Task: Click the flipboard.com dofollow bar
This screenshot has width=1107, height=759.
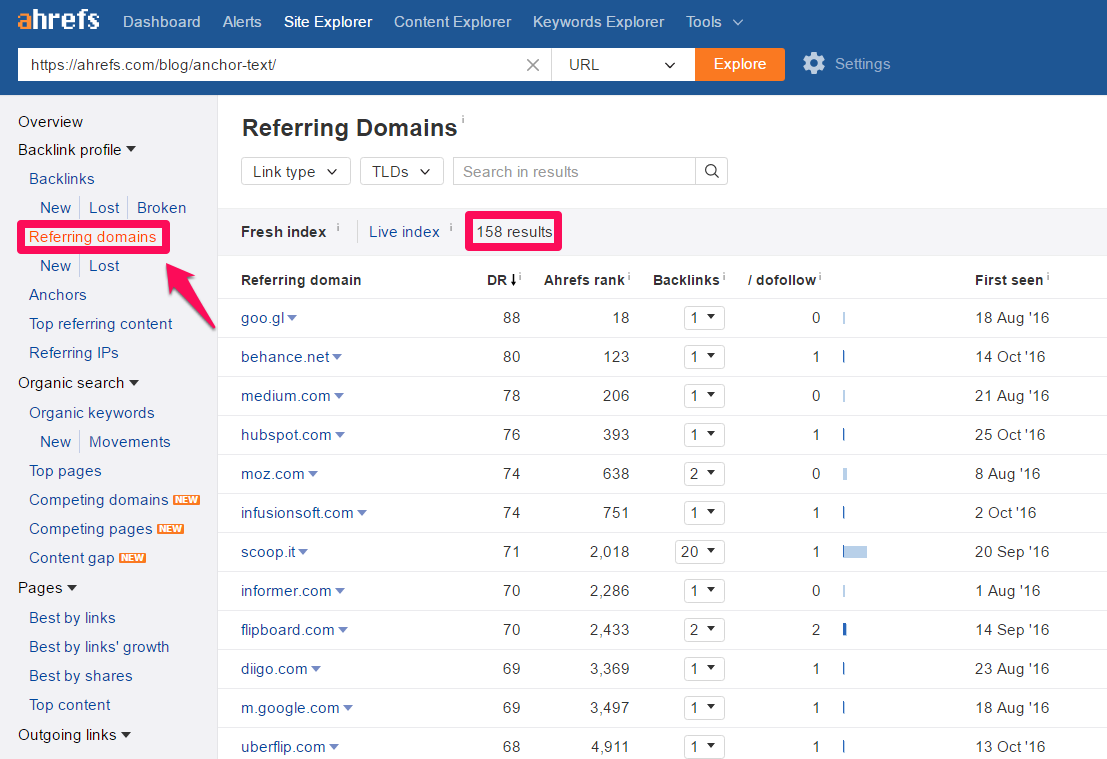Action: click(x=844, y=629)
